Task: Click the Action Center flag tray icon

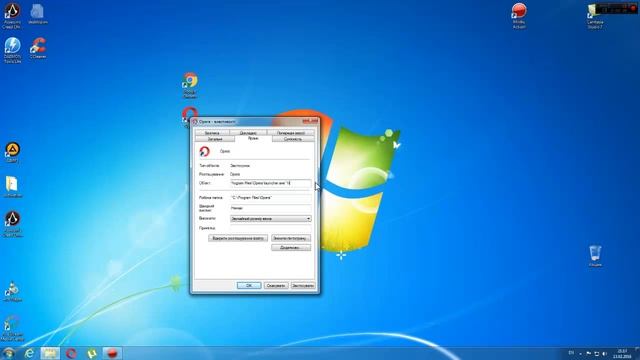Action: 589,353
